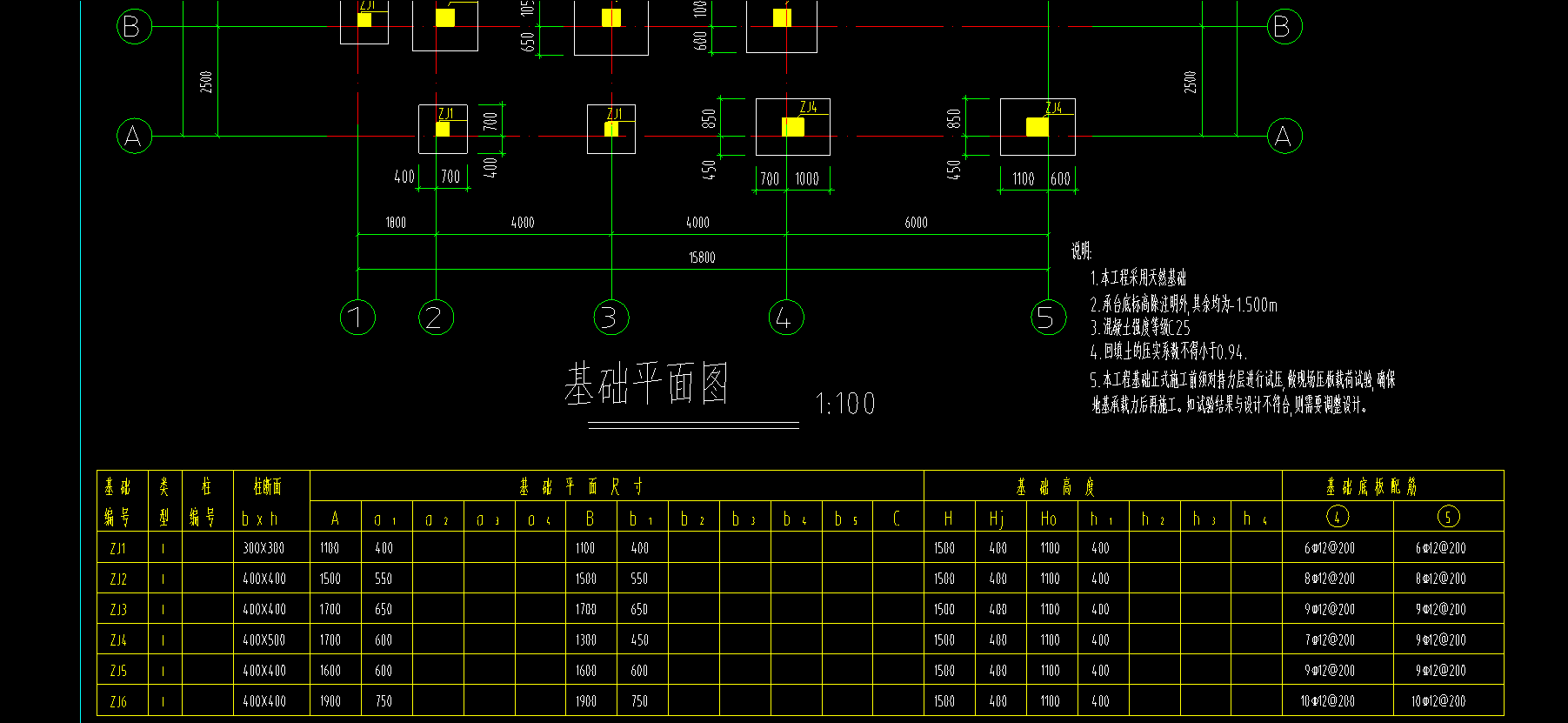The image size is (1568, 723).
Task: Select the 1000 dimension under the axis 4 footing
Action: (807, 179)
